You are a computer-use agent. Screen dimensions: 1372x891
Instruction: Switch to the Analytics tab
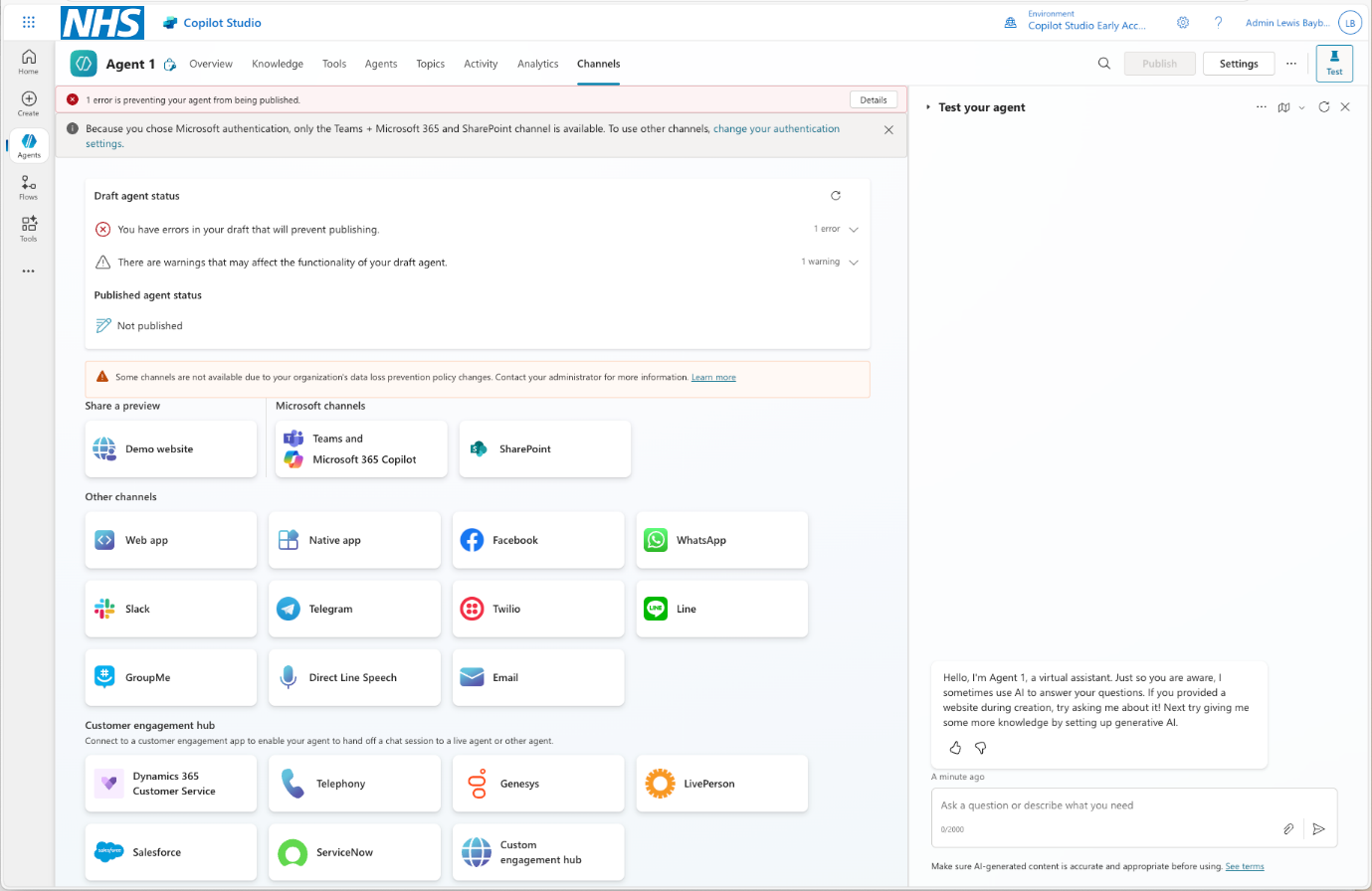pyautogui.click(x=537, y=64)
